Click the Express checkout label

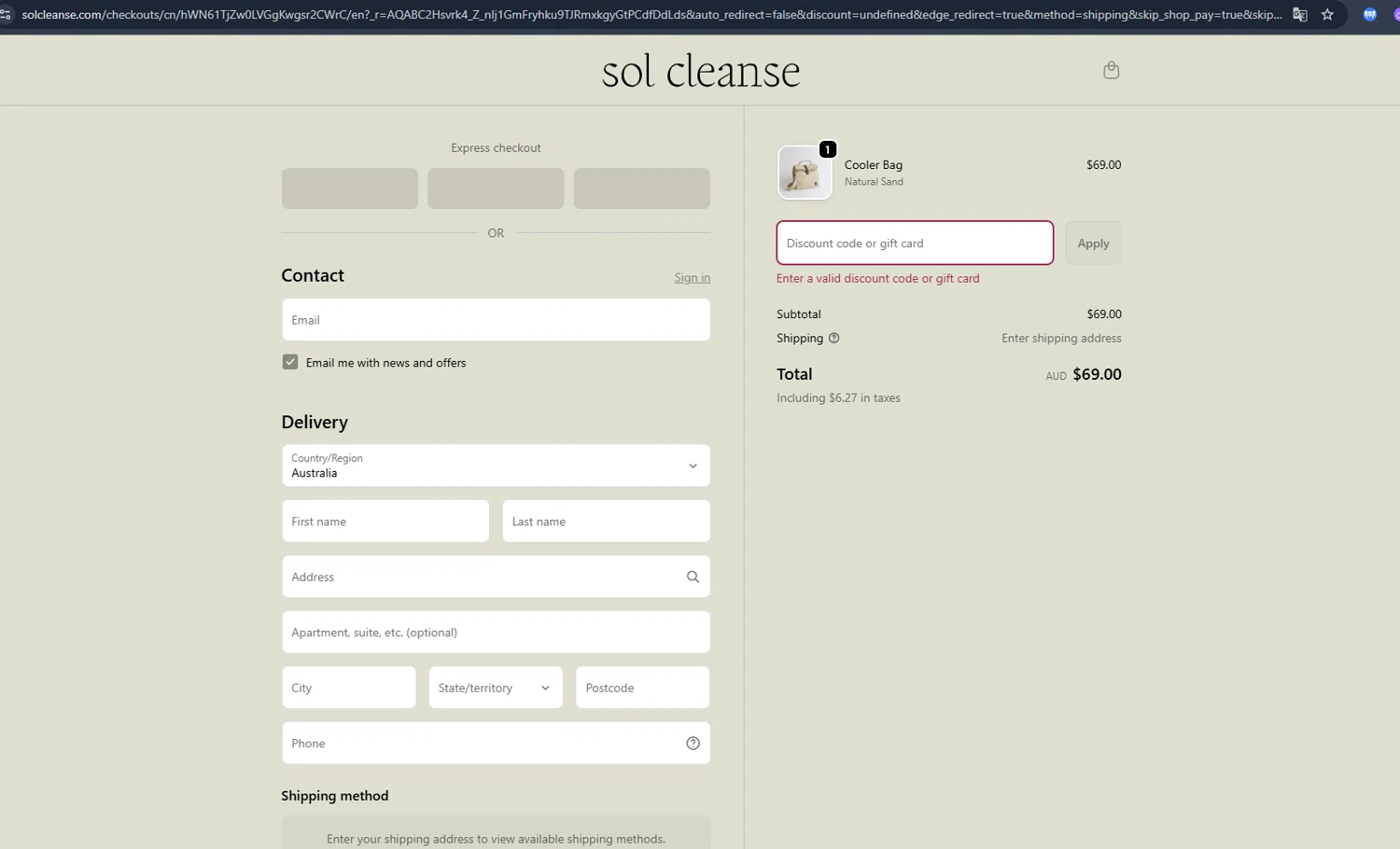click(x=496, y=148)
